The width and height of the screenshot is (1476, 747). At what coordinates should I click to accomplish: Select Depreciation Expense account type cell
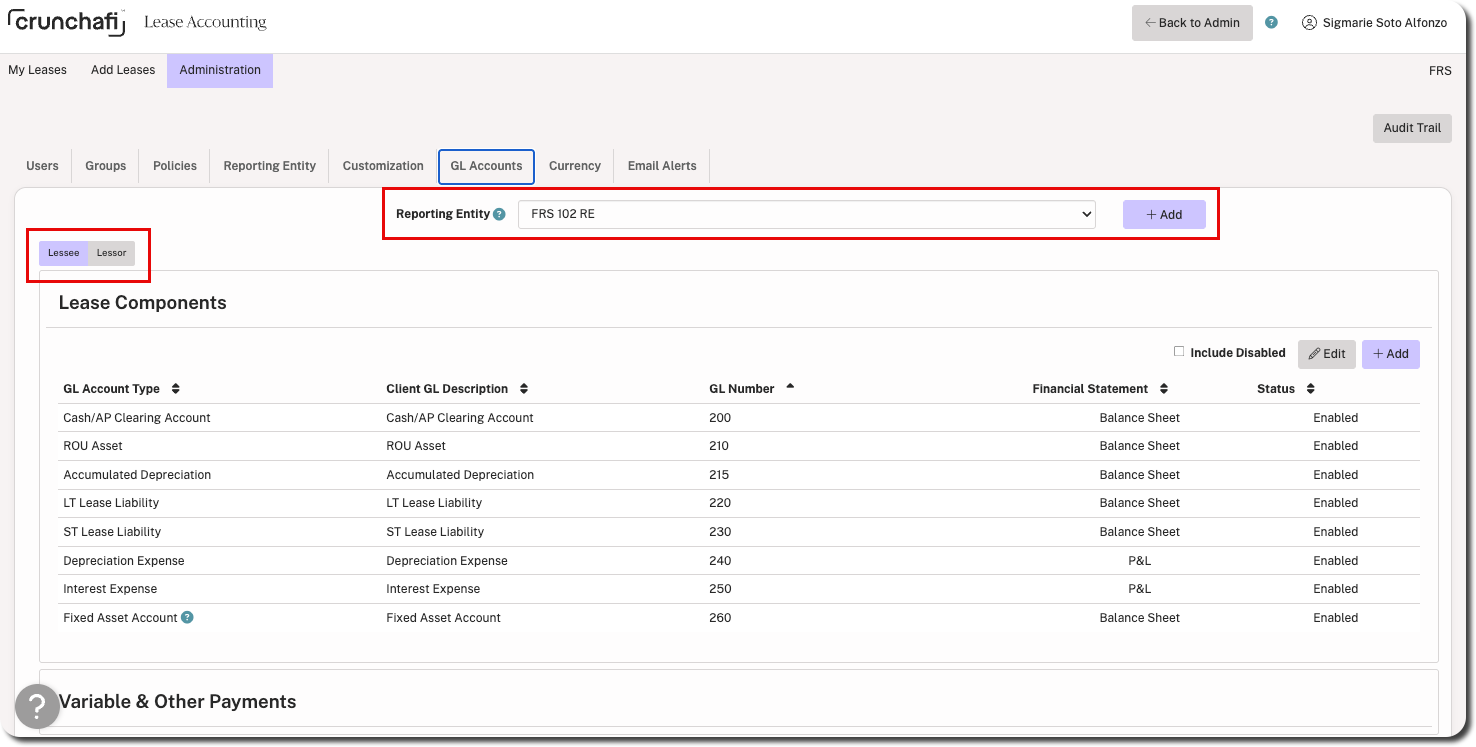pyautogui.click(x=124, y=561)
